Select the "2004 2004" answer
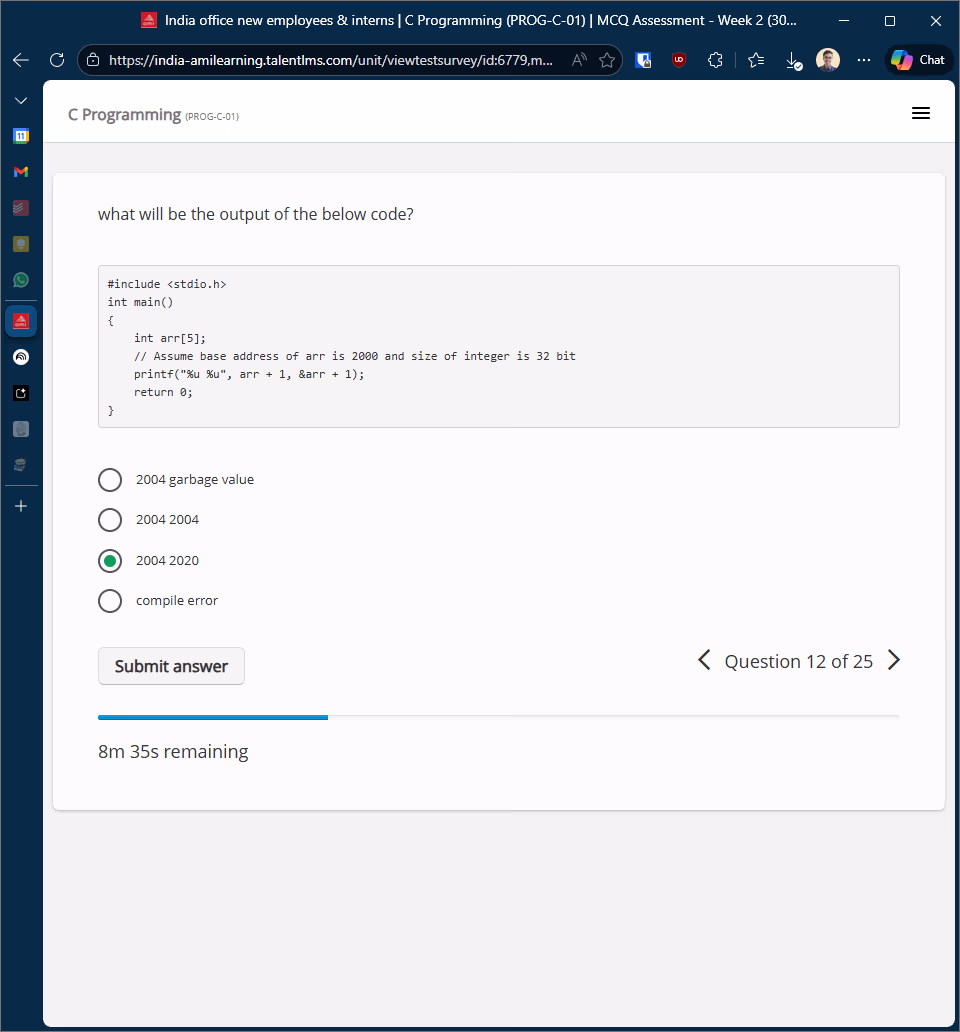 (110, 520)
